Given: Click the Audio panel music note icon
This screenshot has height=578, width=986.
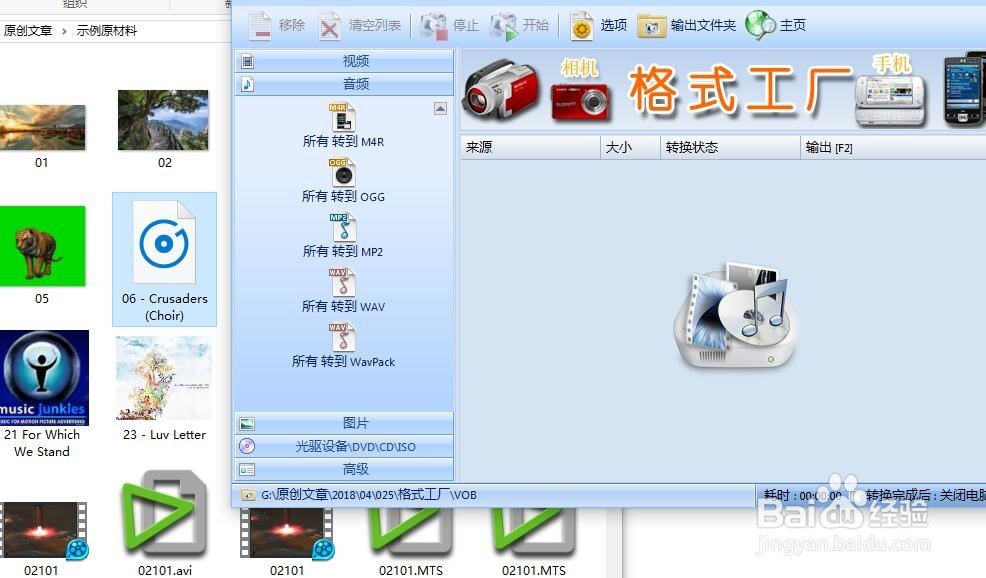Looking at the screenshot, I should 247,84.
